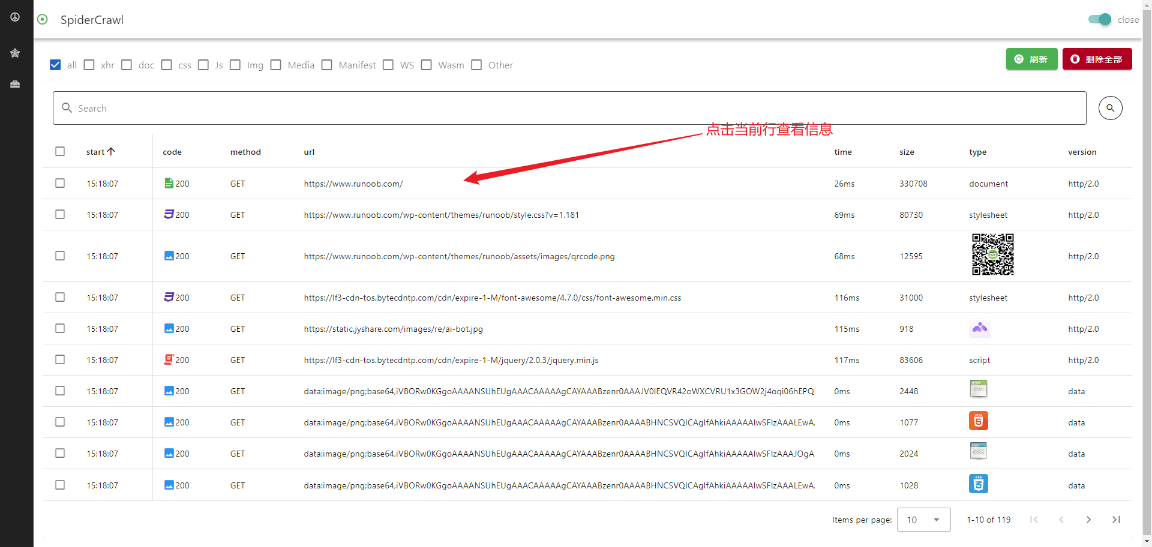The height and width of the screenshot is (547, 1152).
Task: Click the green 刷新 refresh button
Action: (1031, 59)
